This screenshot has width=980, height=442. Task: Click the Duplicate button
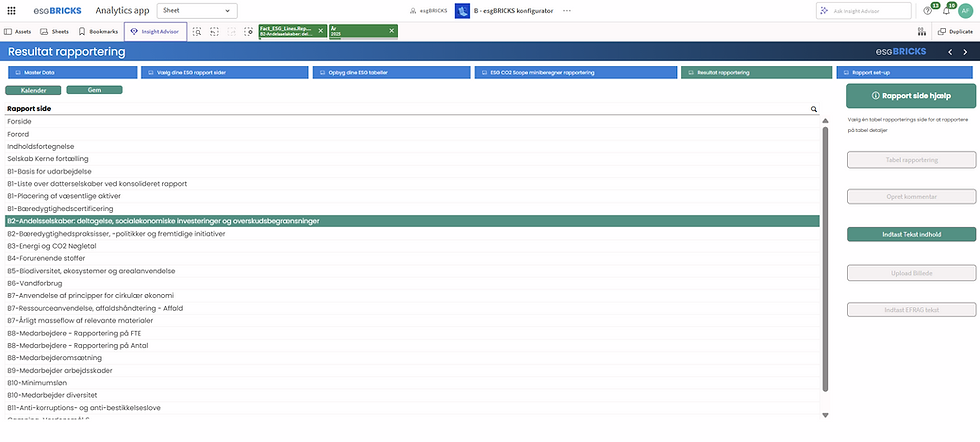[x=955, y=31]
